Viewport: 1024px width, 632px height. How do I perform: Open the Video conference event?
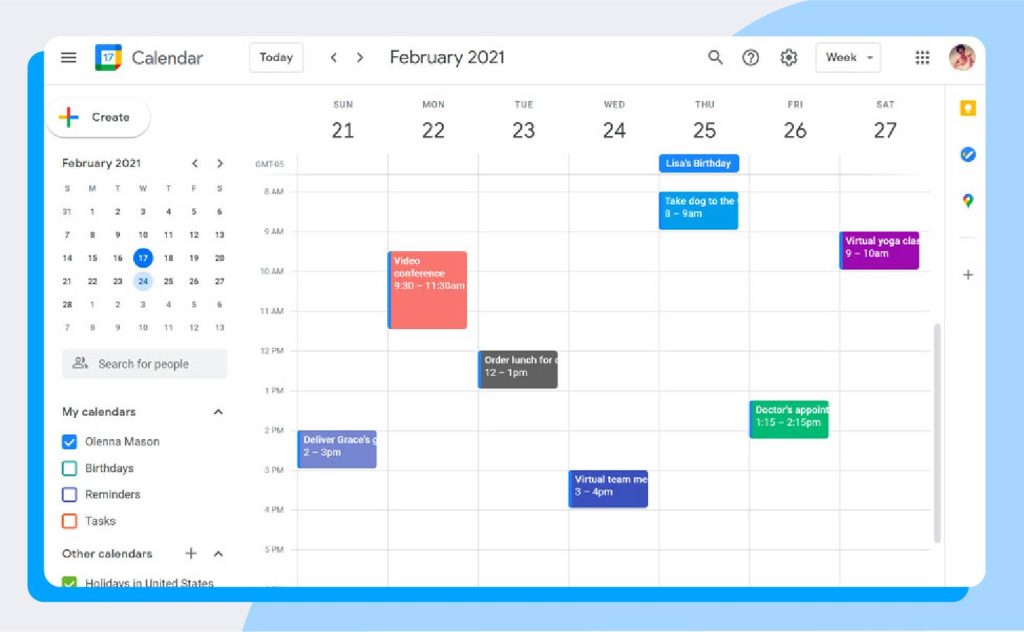point(428,288)
